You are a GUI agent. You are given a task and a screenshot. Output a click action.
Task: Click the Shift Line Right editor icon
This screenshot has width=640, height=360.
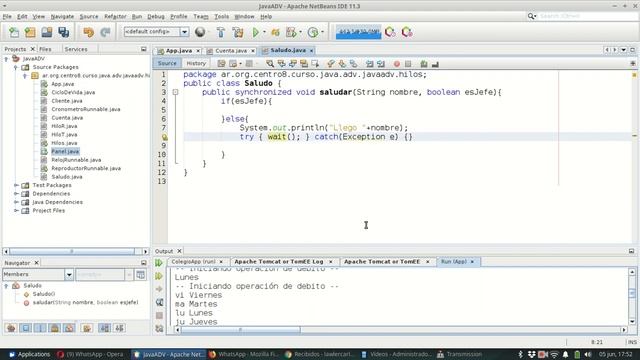tap(381, 64)
